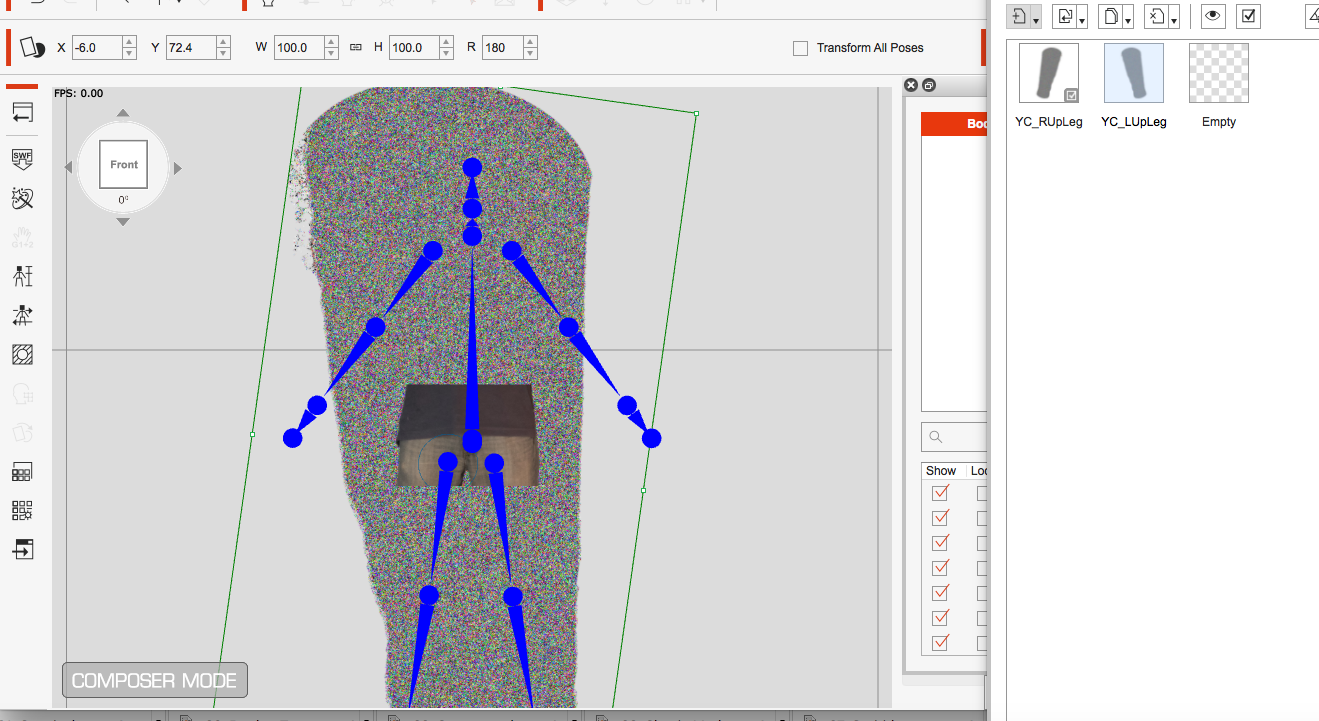
Task: Uncheck the second Show checkbox in the list
Action: click(x=940, y=518)
